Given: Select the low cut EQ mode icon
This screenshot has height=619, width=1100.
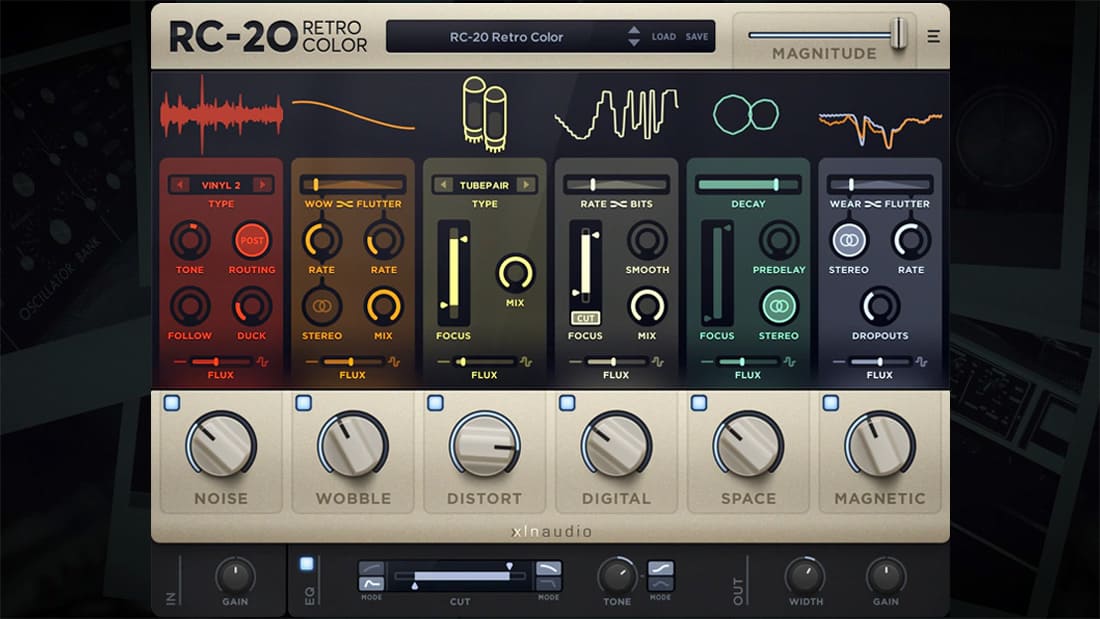Looking at the screenshot, I should tap(371, 584).
